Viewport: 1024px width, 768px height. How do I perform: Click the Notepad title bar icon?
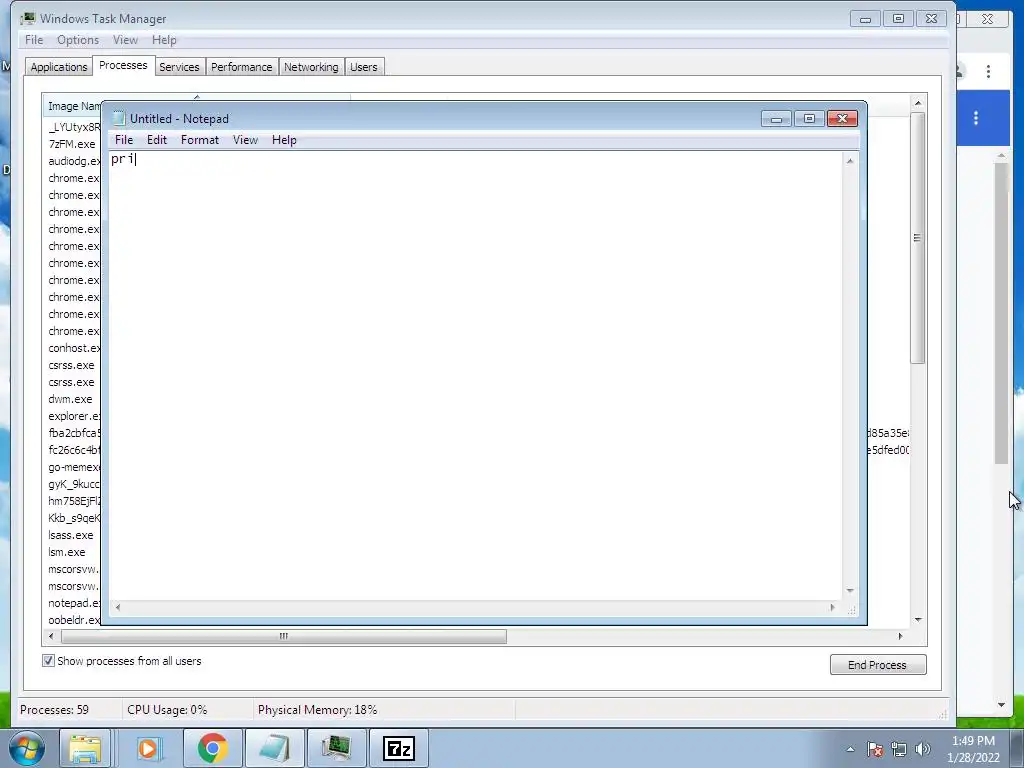(x=118, y=118)
